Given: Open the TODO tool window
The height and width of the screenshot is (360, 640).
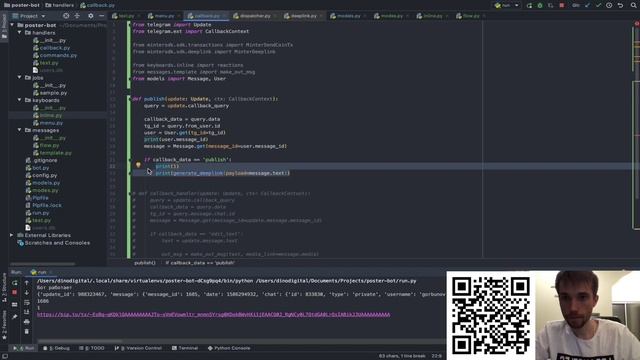Looking at the screenshot, I should coord(92,348).
